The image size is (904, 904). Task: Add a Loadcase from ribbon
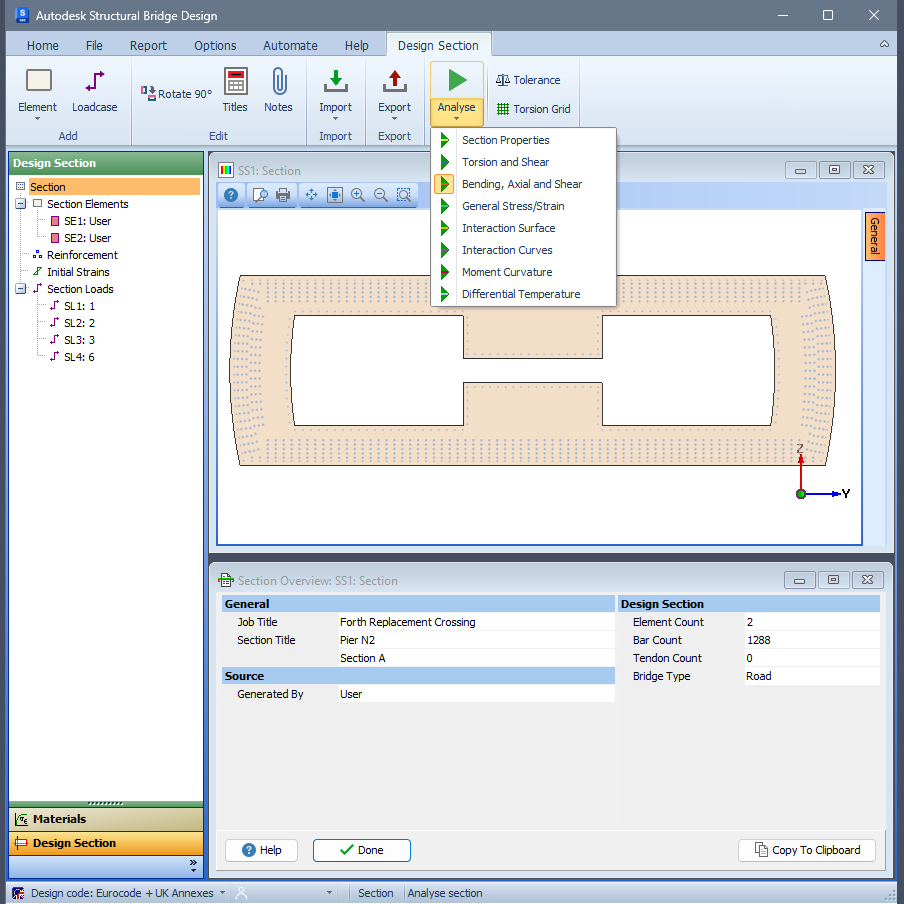click(95, 91)
